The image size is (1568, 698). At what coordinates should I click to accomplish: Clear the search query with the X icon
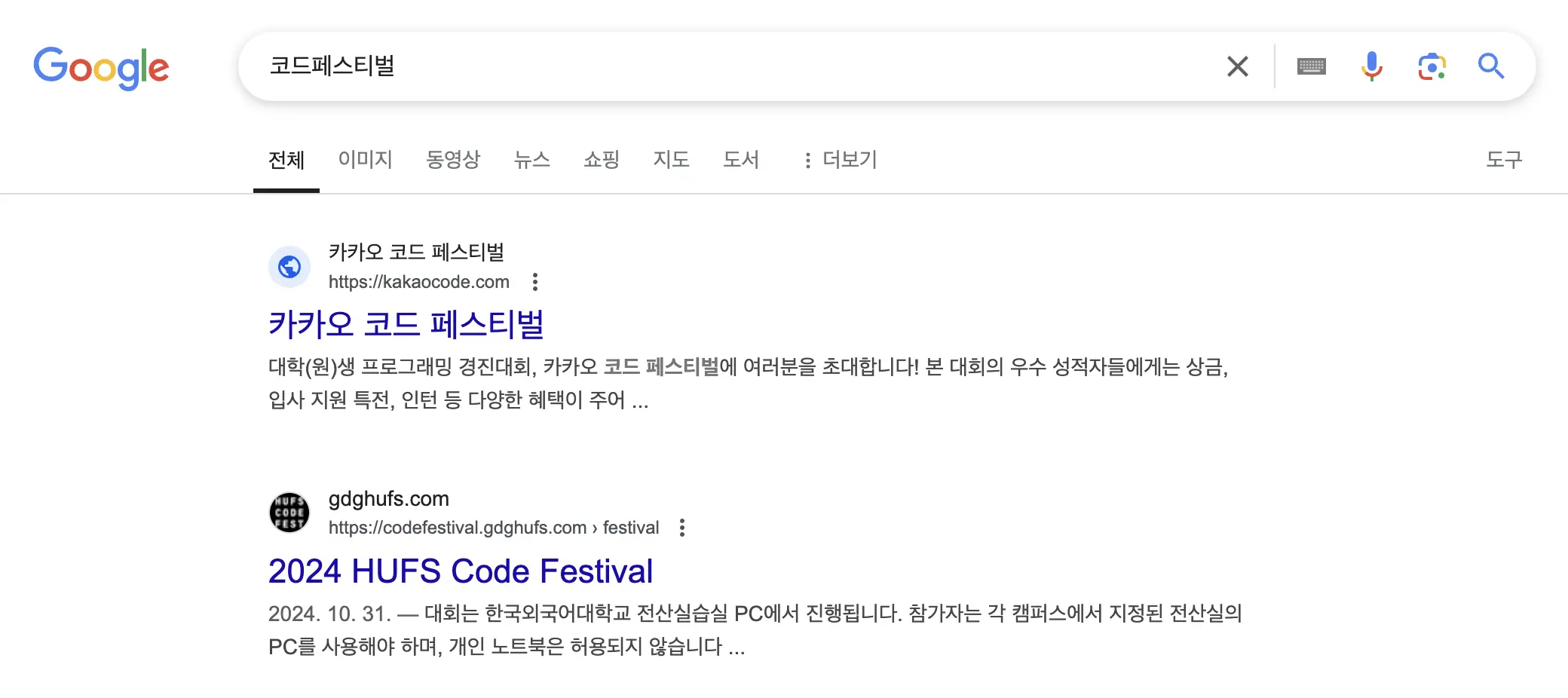click(x=1236, y=66)
